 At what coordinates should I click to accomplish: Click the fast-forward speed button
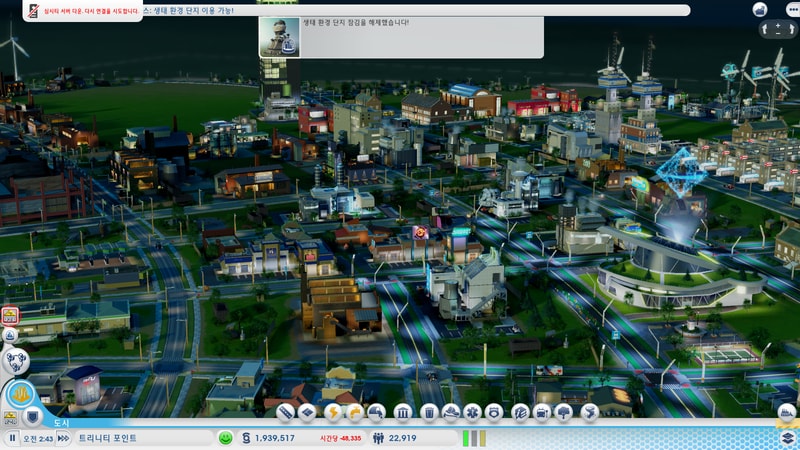pyautogui.click(x=63, y=438)
